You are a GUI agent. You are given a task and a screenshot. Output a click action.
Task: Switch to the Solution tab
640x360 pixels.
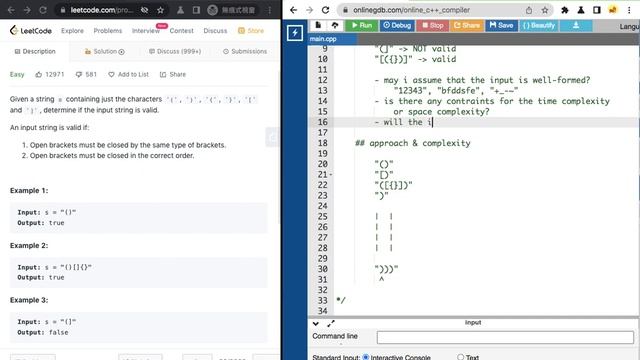104,51
